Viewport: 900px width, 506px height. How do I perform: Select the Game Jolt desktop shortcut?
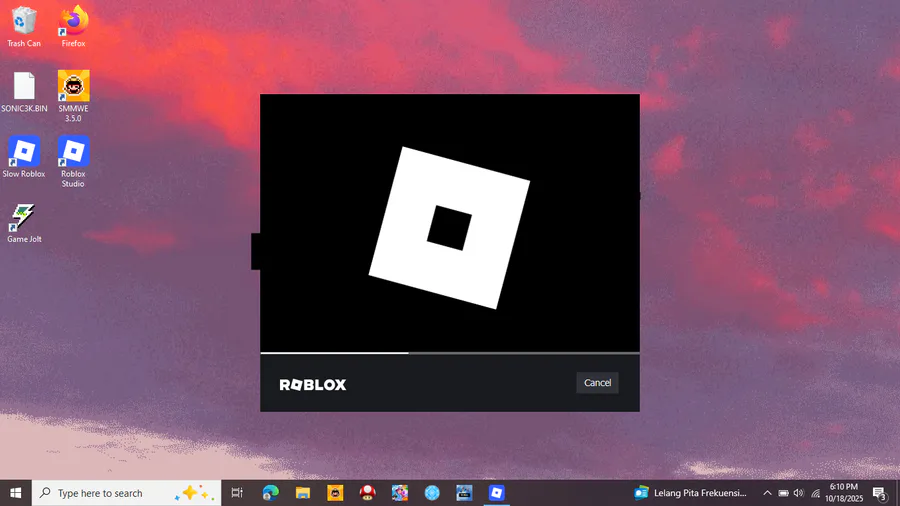(x=24, y=223)
